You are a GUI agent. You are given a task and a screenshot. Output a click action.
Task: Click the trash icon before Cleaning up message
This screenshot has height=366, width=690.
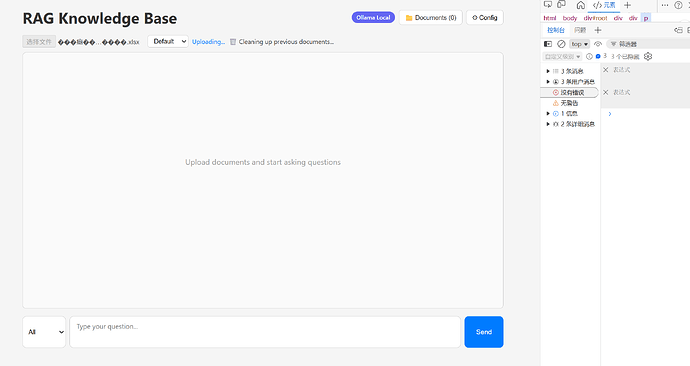[233, 42]
